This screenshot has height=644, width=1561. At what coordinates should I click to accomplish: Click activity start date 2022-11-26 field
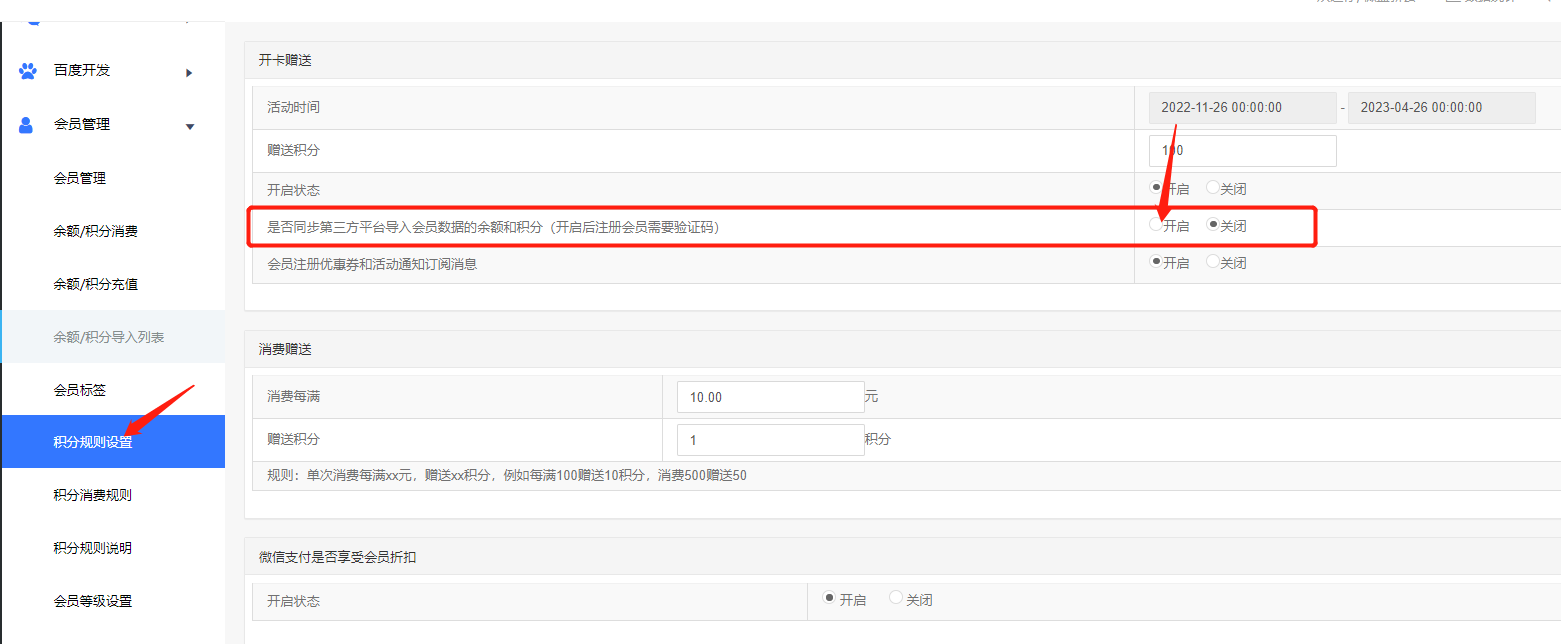coord(1243,108)
